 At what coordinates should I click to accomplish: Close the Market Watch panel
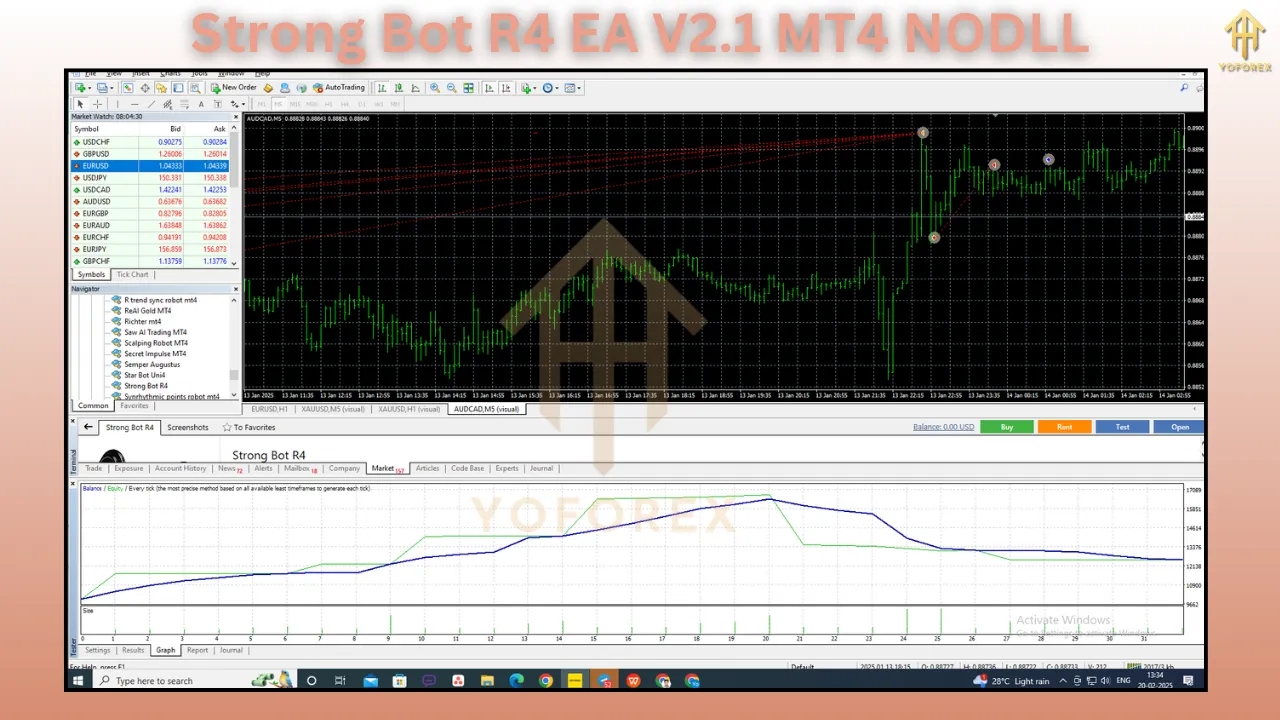tap(236, 117)
